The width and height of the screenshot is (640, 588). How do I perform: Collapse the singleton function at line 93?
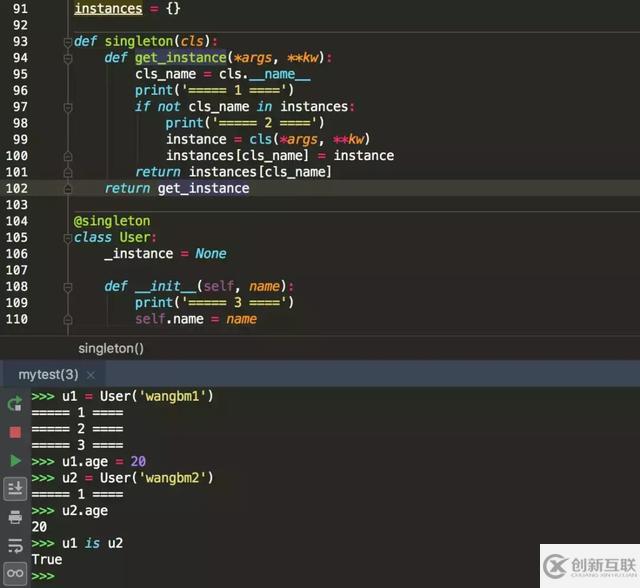[68, 42]
